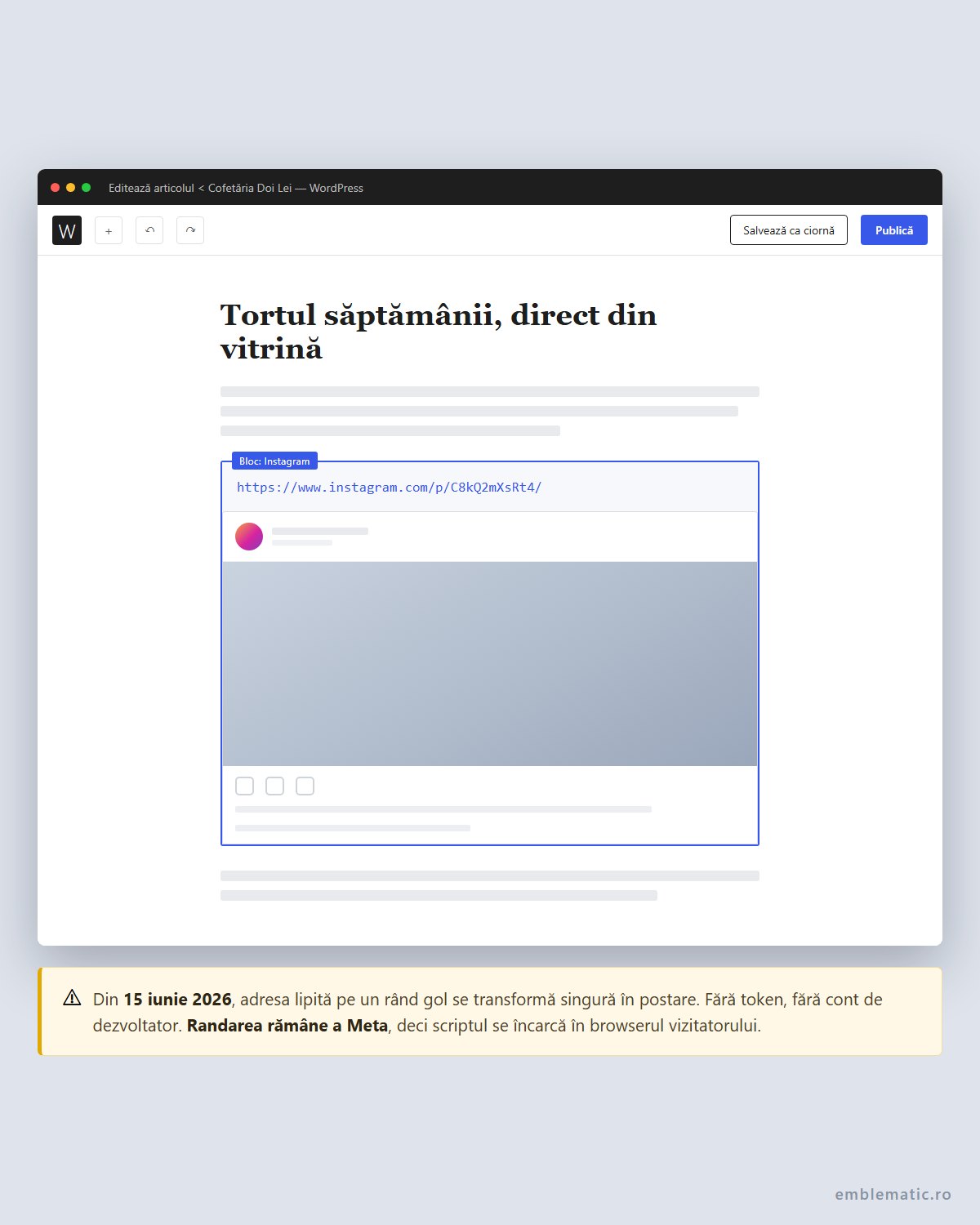Open the WordPress W logo menu
Image resolution: width=980 pixels, height=1225 pixels.
[x=67, y=230]
